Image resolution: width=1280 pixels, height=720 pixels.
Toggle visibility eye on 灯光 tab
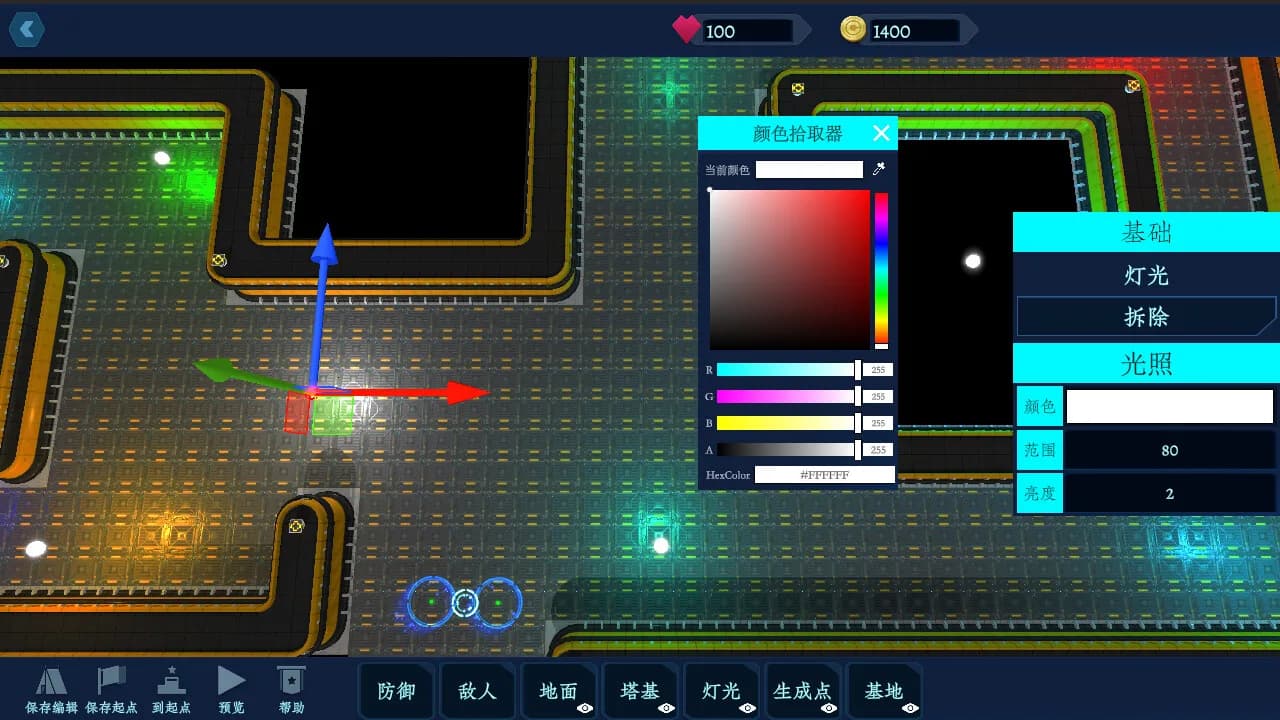pos(747,708)
